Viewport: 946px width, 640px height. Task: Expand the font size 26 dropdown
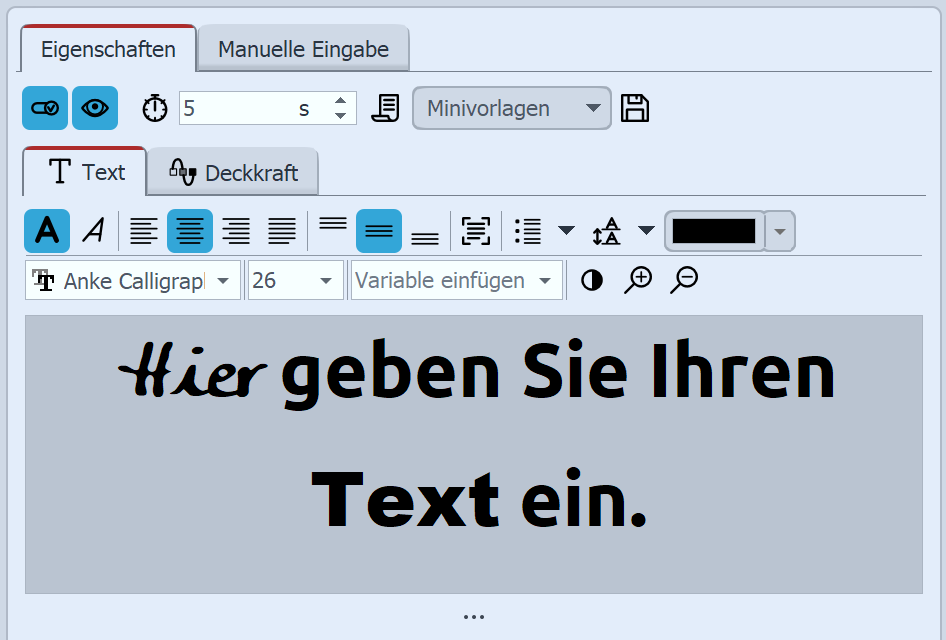click(295, 281)
